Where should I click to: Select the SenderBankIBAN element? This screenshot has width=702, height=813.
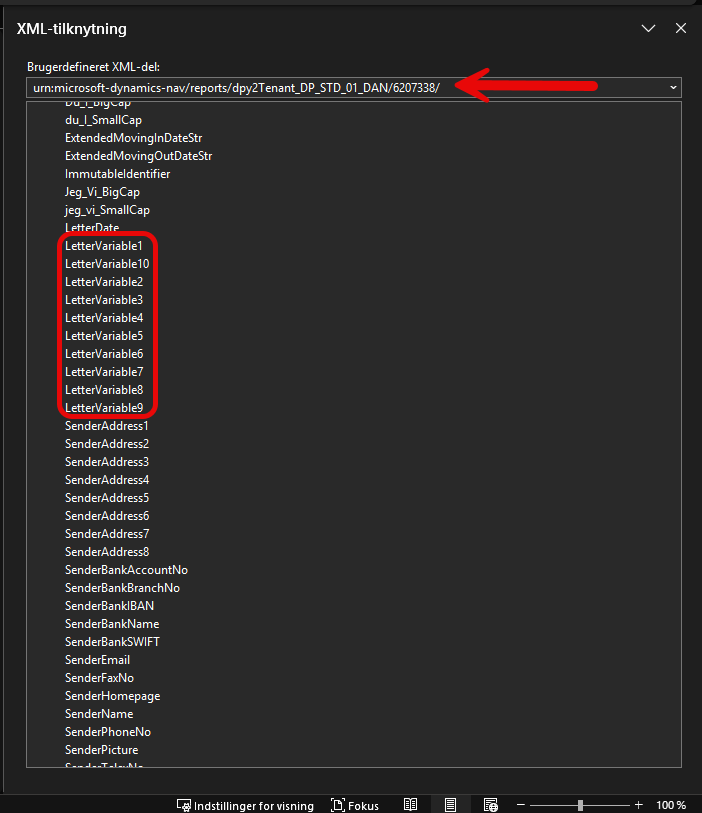(109, 606)
